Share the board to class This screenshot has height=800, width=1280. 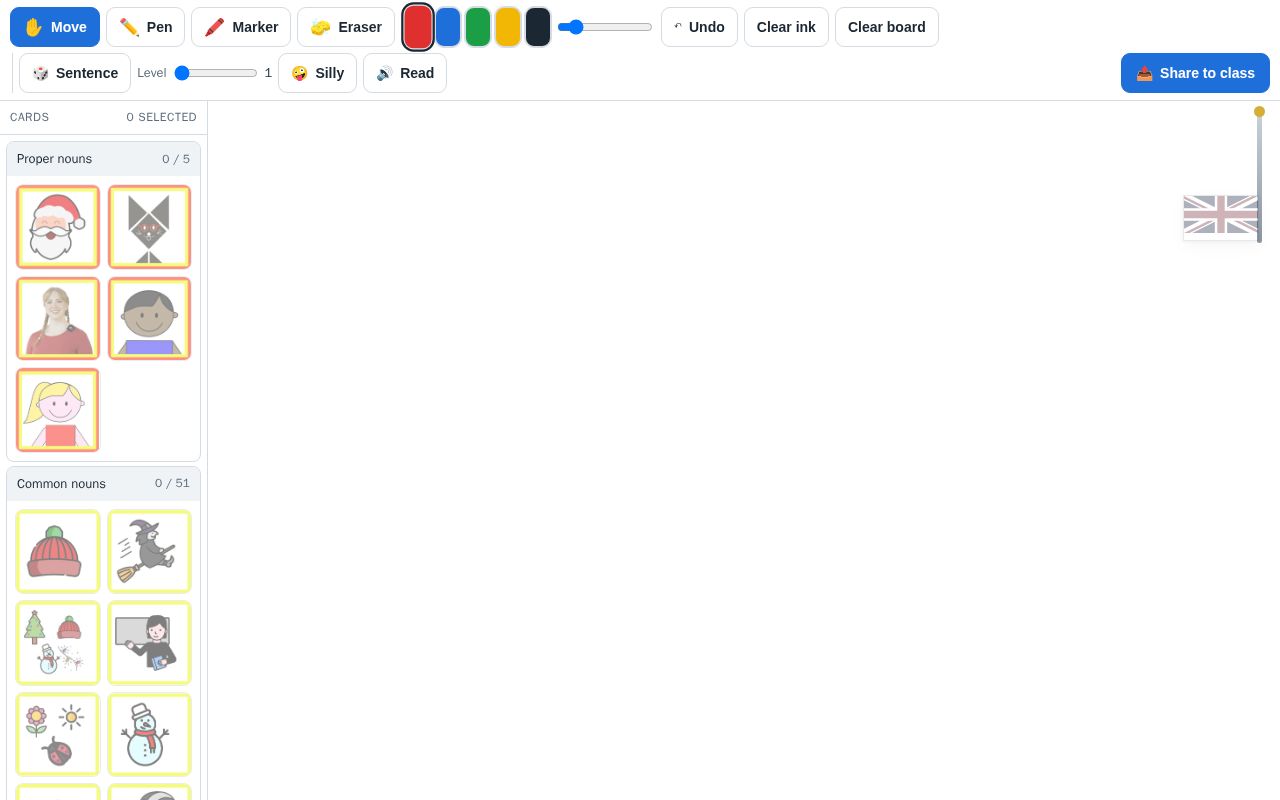click(x=1195, y=73)
